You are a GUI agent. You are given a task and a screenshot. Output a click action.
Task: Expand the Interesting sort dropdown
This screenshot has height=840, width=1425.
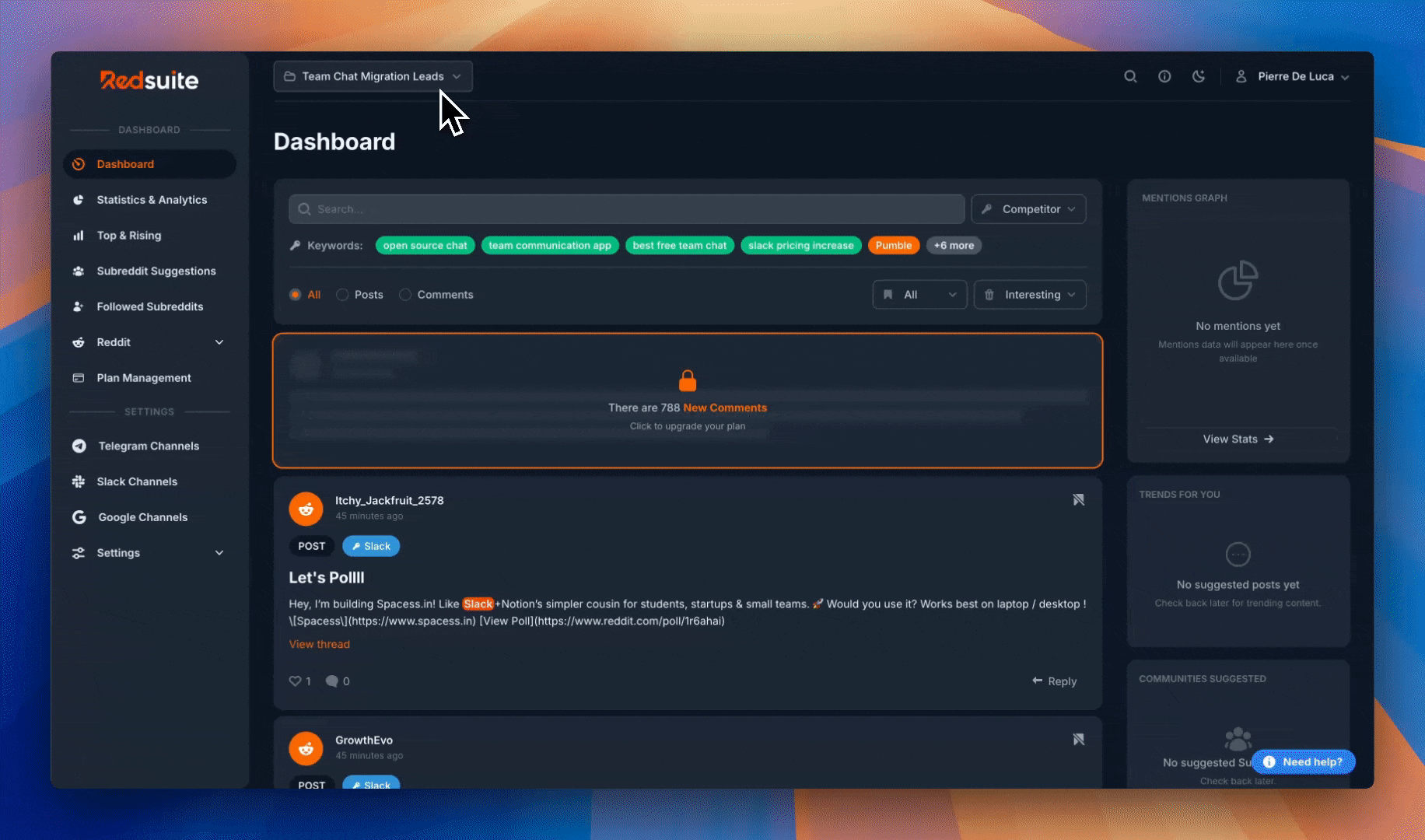tap(1030, 295)
